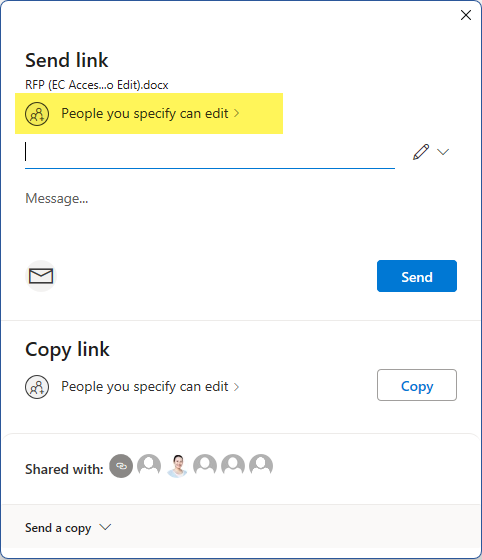
Task: Click the people icon under Send link
Action: click(x=37, y=114)
